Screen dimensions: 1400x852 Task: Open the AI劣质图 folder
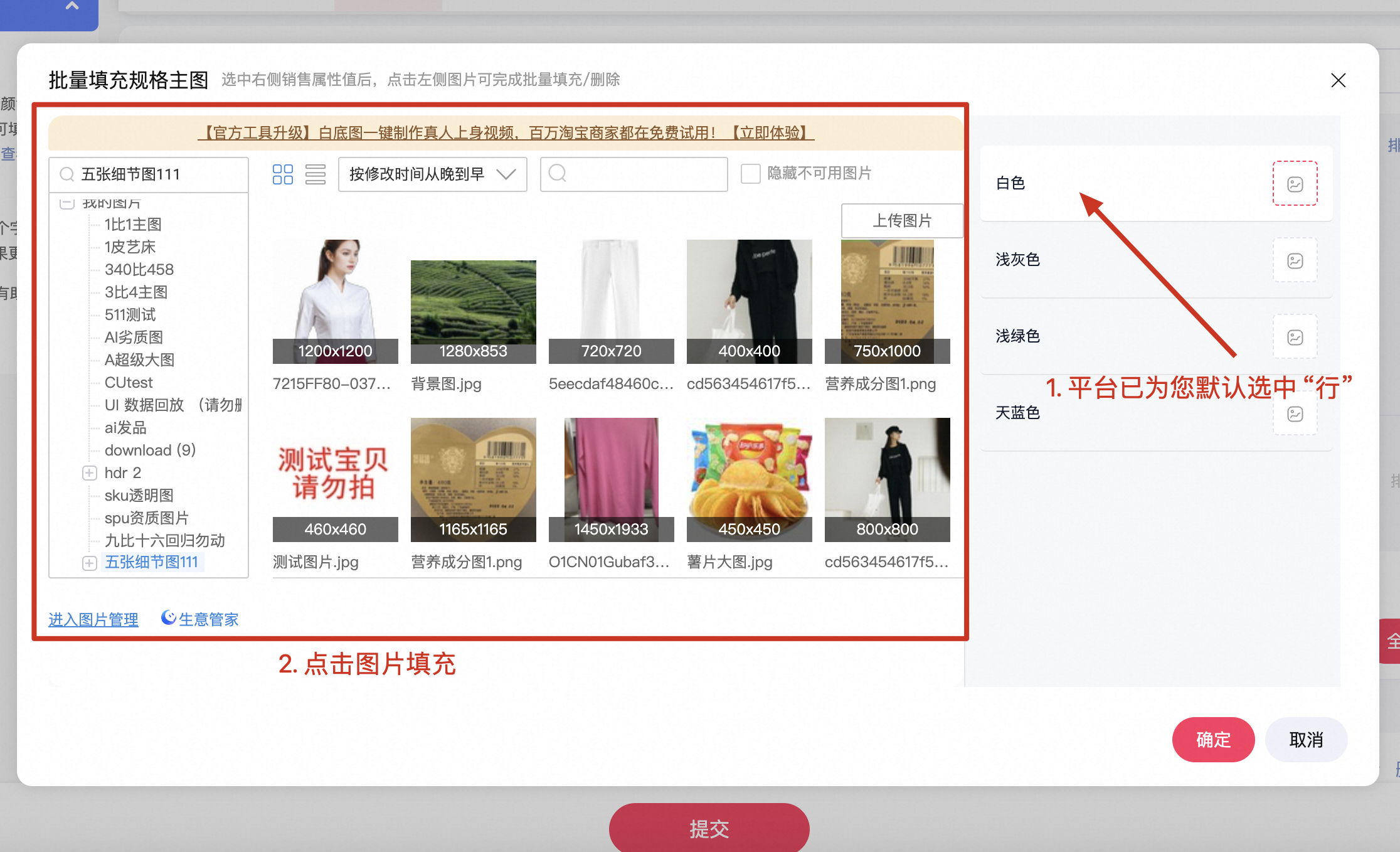pyautogui.click(x=134, y=338)
